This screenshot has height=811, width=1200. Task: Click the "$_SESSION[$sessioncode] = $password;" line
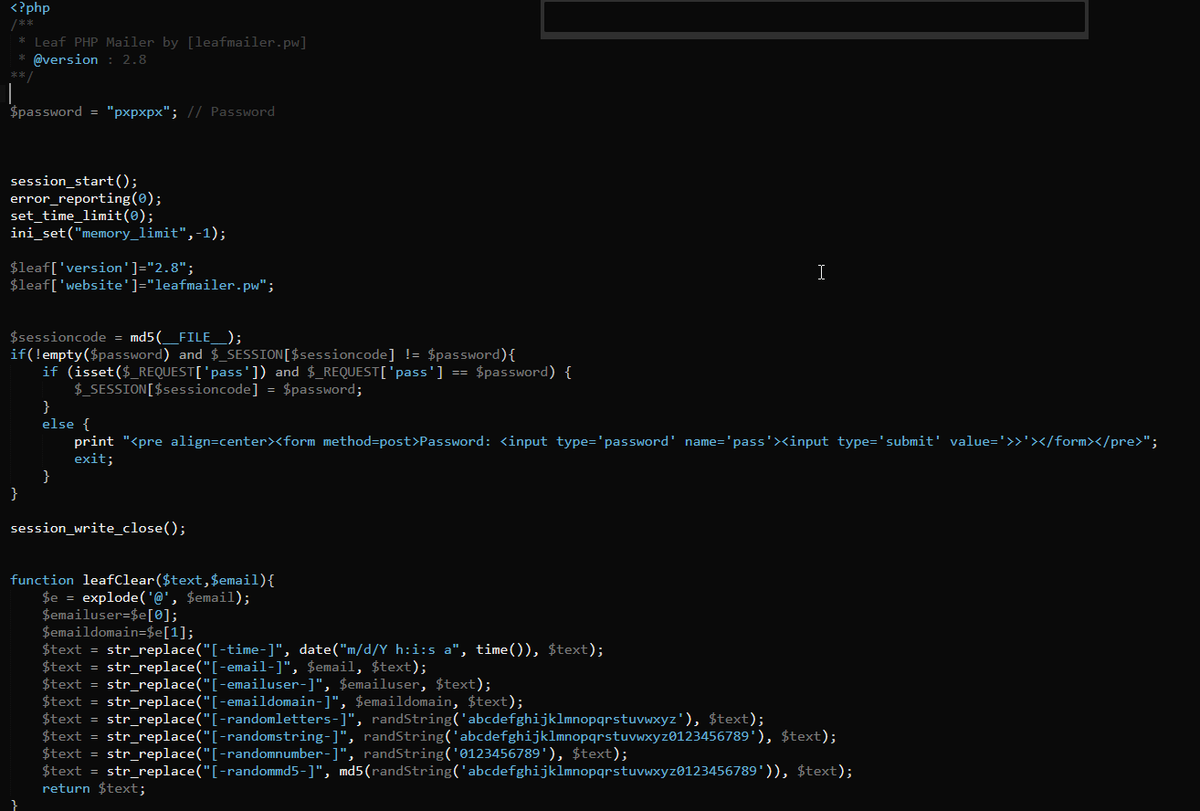pyautogui.click(x=218, y=389)
